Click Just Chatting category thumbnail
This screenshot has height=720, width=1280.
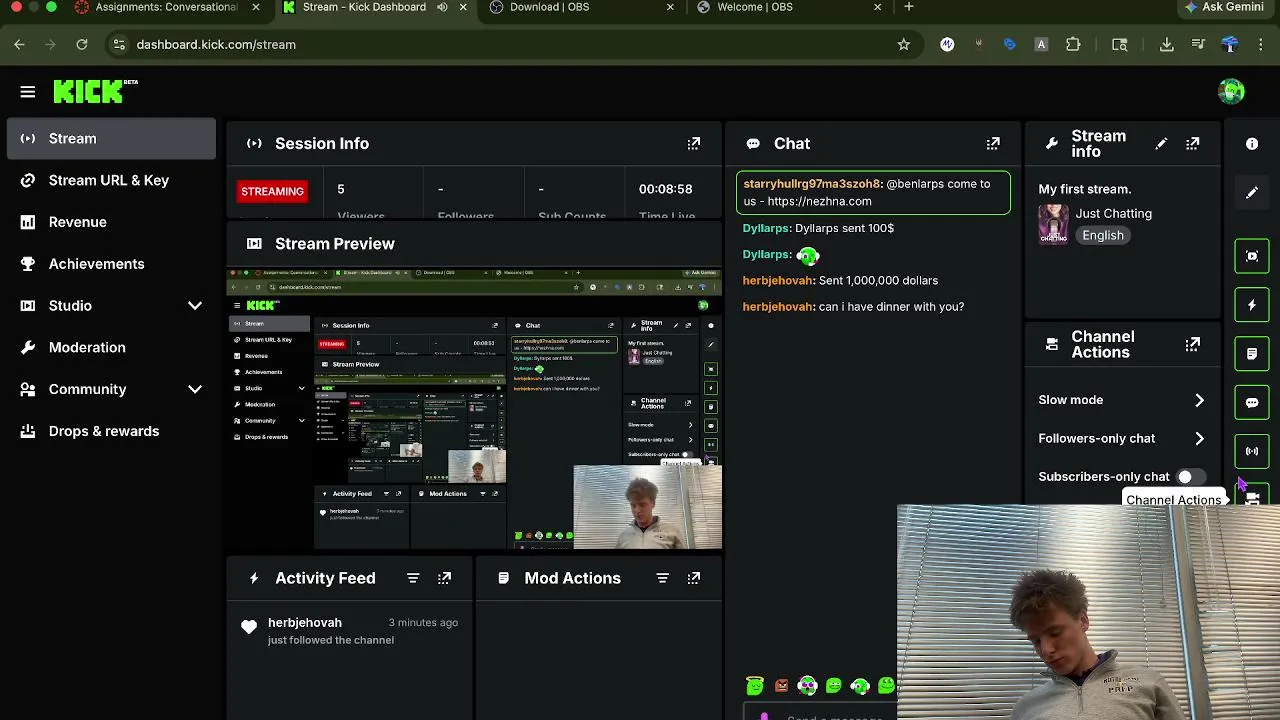1053,224
